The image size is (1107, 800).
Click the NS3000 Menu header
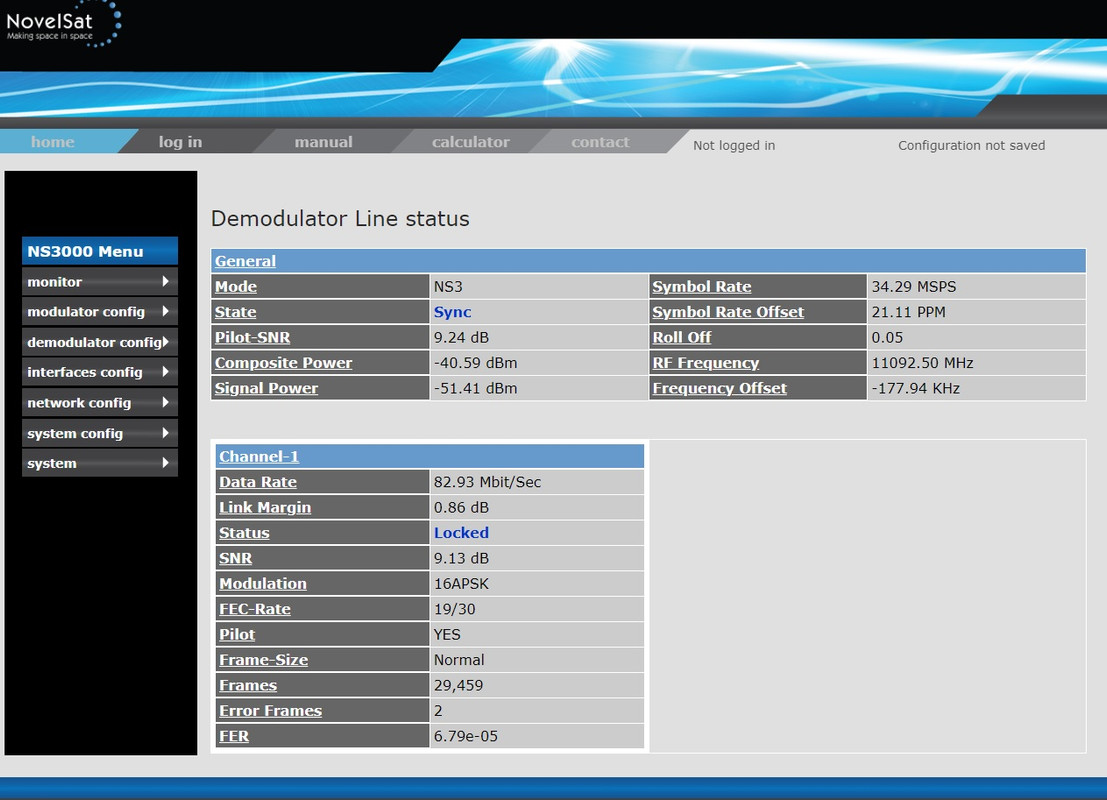pyautogui.click(x=100, y=251)
